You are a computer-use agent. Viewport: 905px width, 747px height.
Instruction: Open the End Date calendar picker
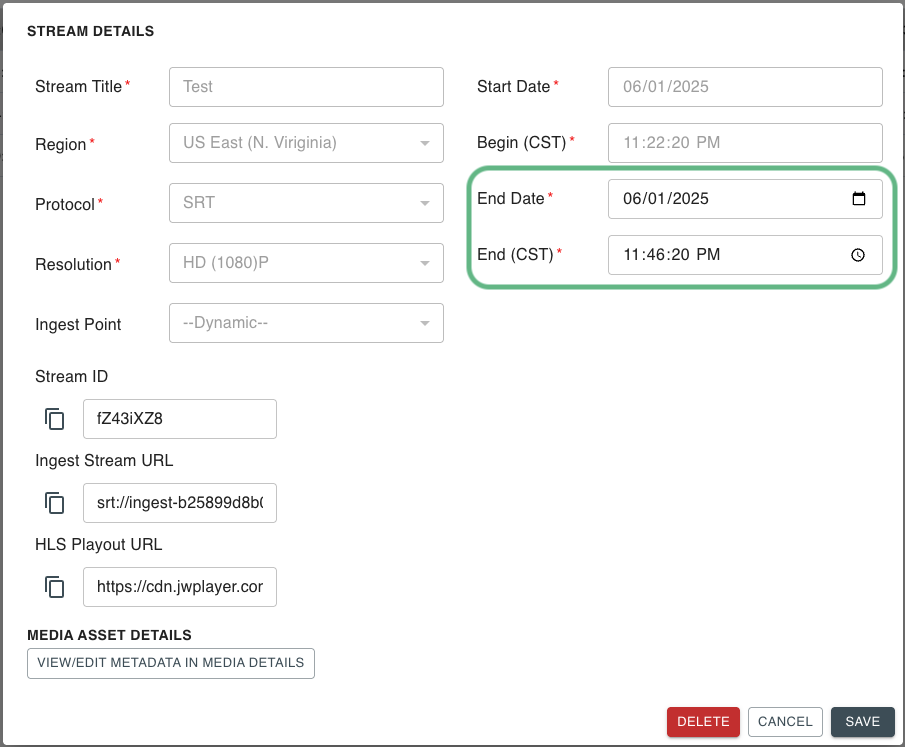coord(858,199)
